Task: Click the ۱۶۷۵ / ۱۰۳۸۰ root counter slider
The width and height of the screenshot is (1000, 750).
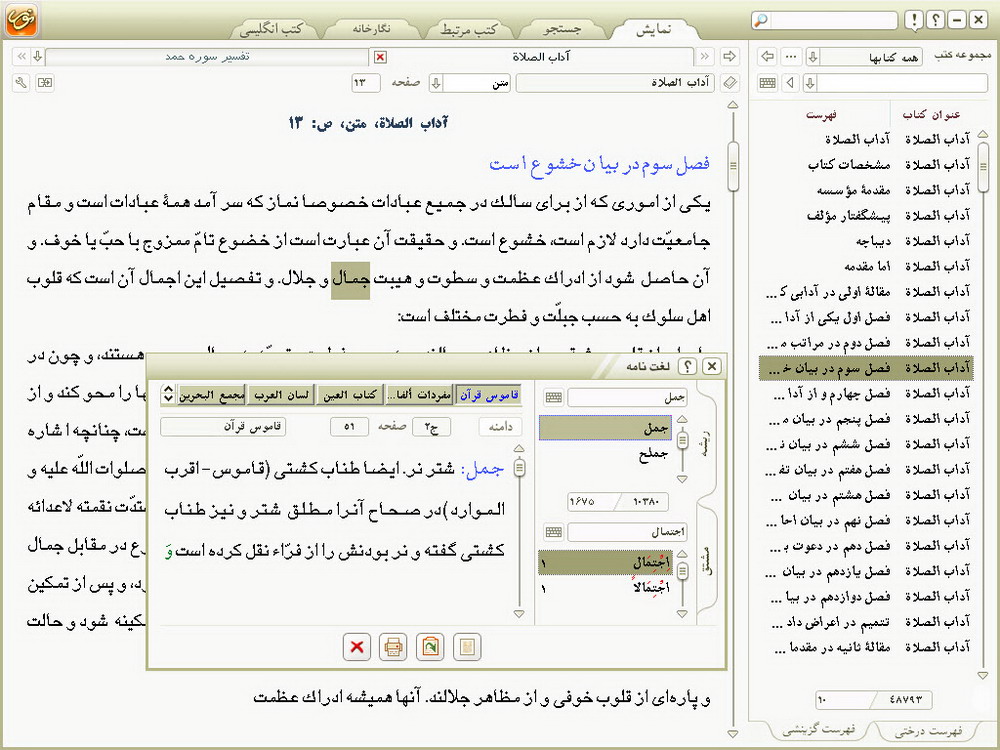Action: point(617,502)
